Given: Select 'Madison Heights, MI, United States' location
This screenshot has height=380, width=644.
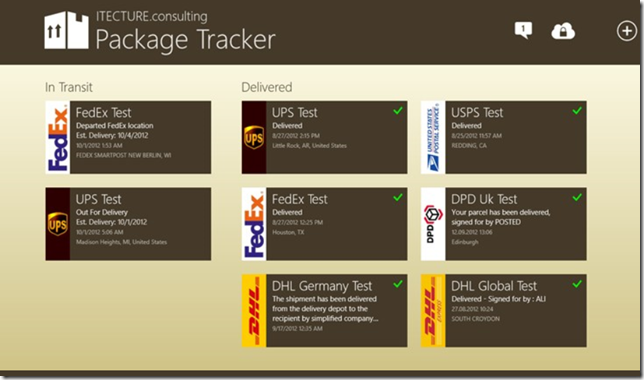Looking at the screenshot, I should coord(122,242).
